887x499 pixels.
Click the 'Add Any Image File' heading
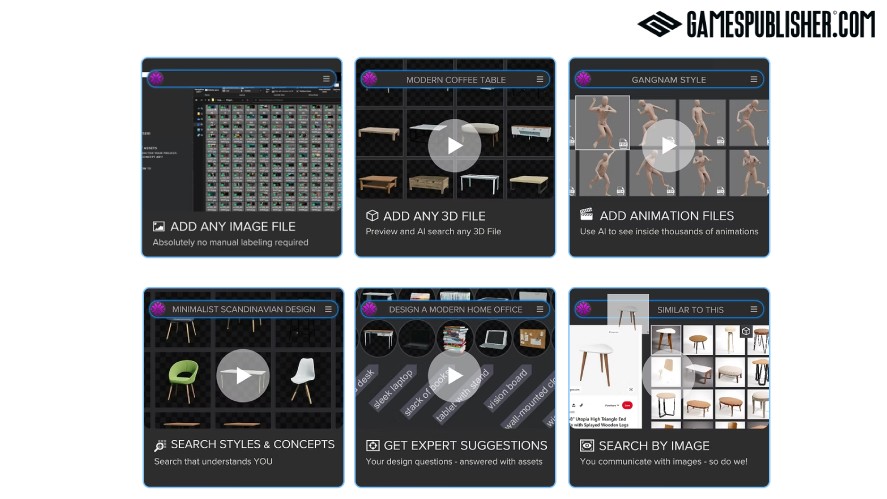233,226
